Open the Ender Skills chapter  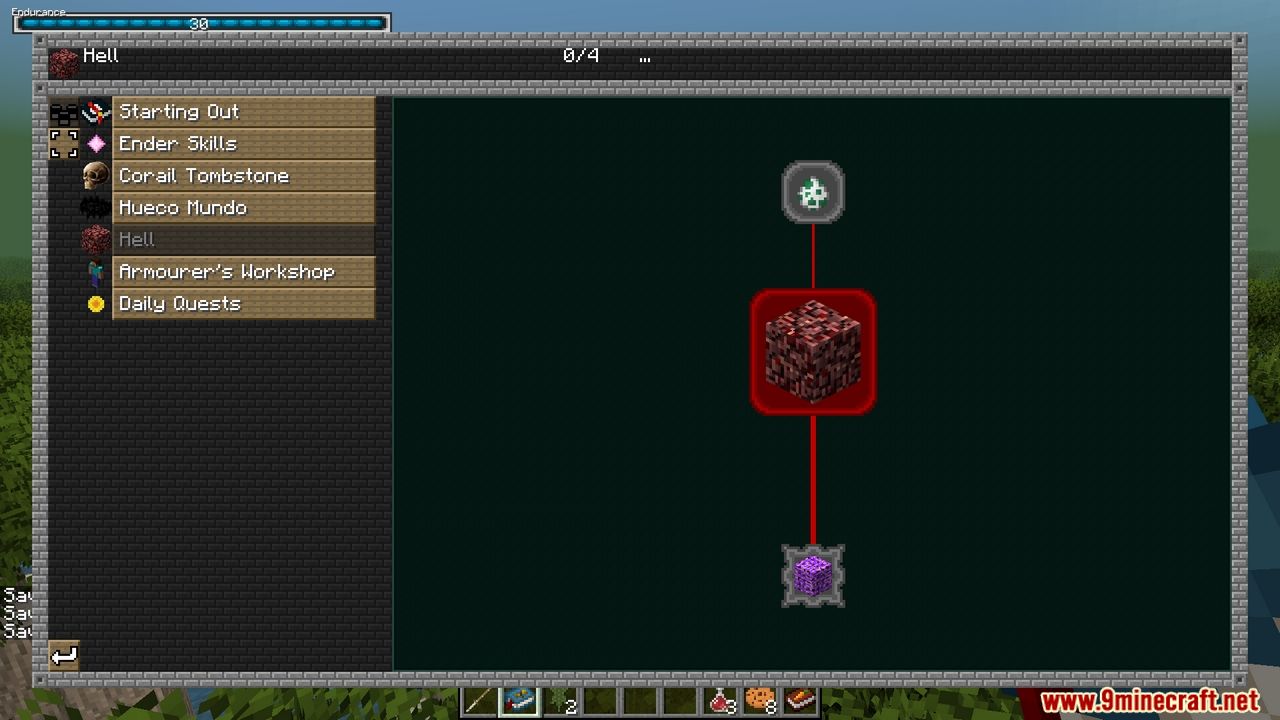(244, 144)
